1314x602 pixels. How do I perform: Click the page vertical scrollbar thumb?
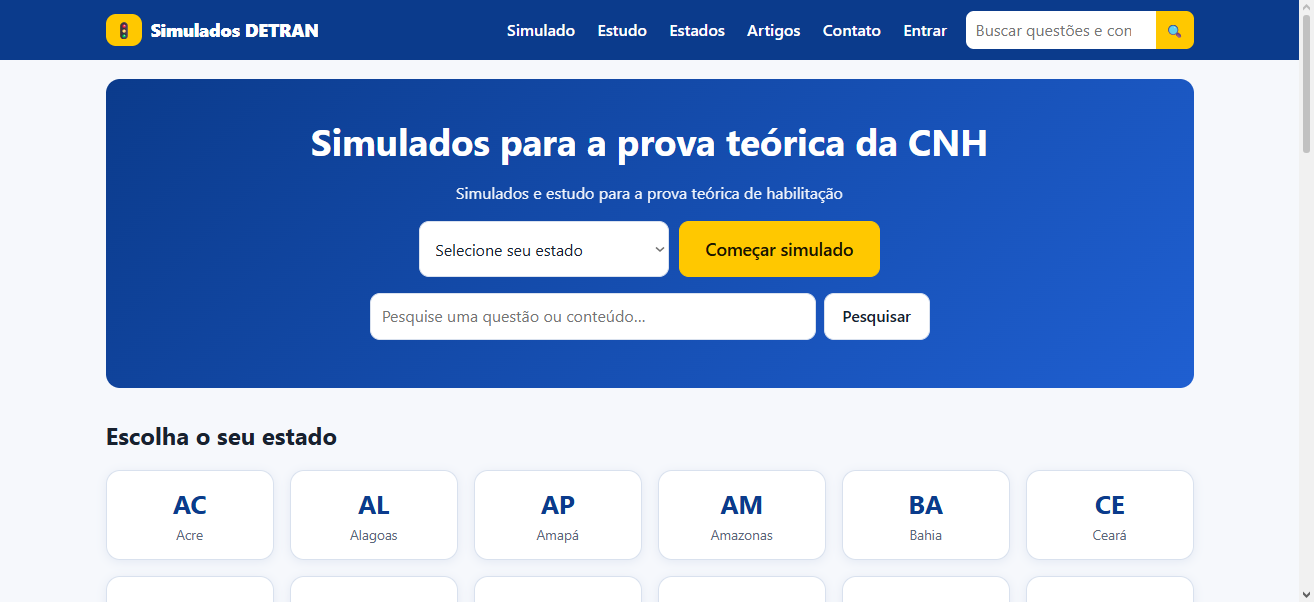click(1306, 85)
